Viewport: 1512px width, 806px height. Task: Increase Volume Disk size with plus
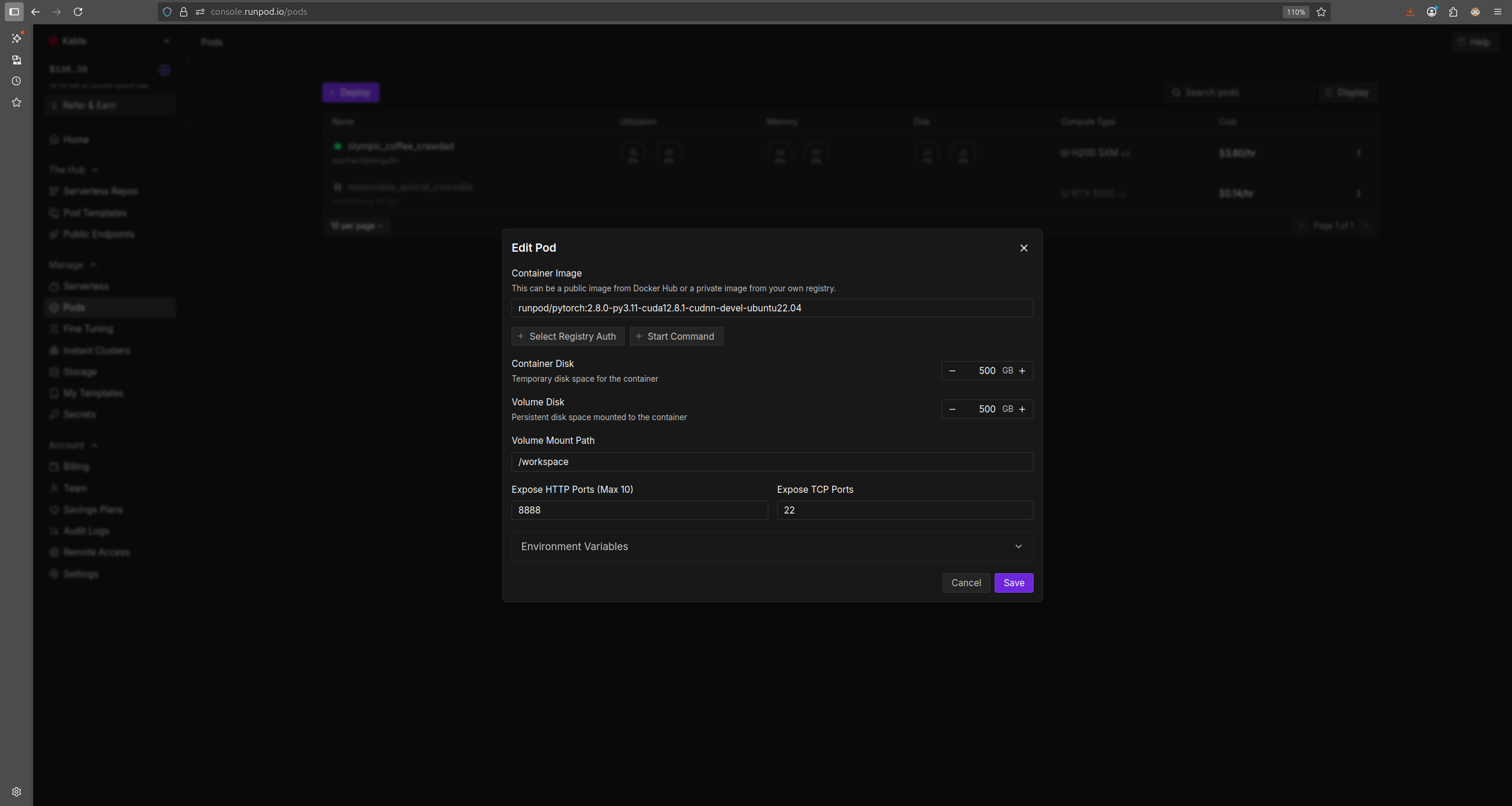point(1022,409)
